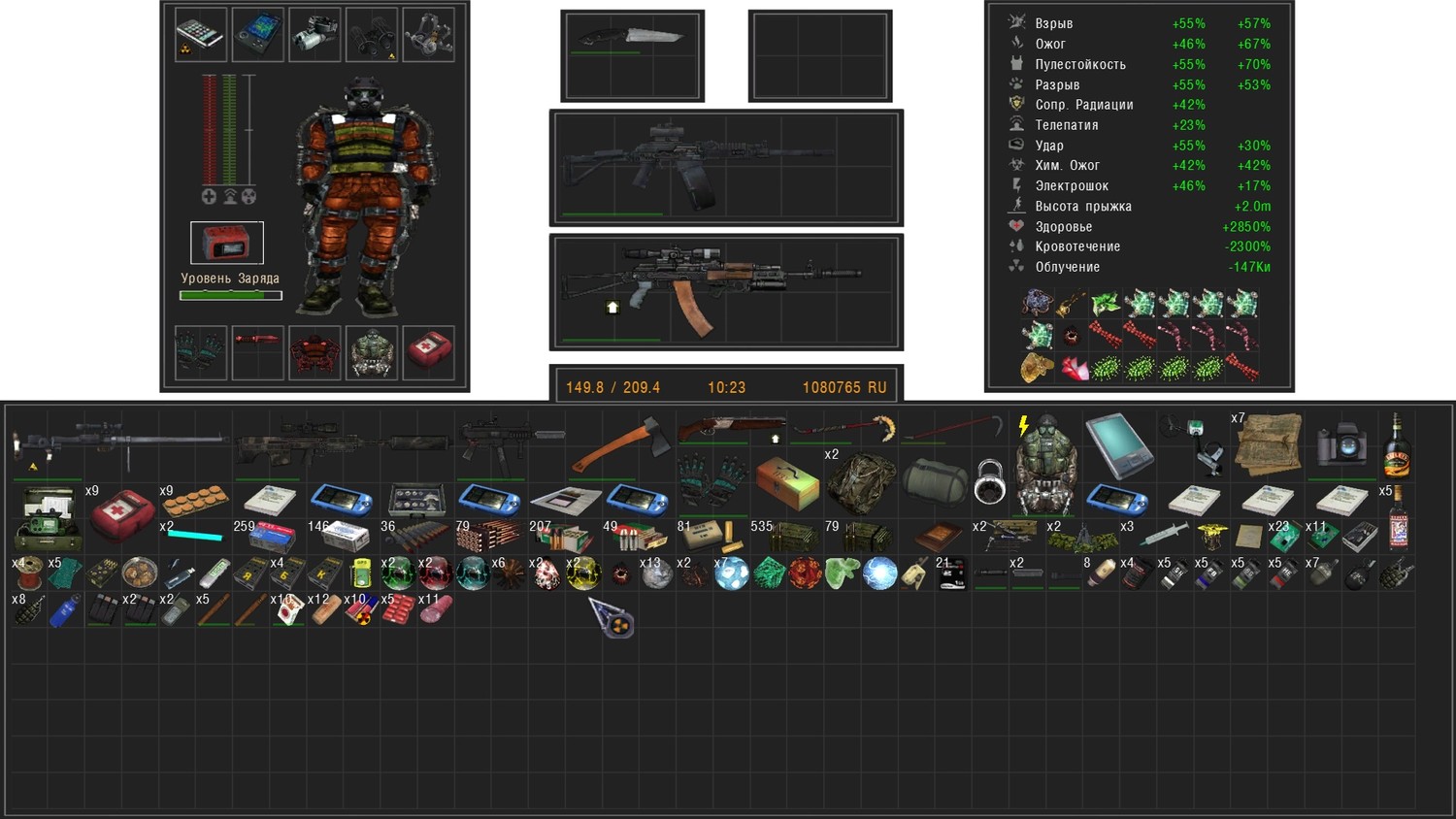Select the rolled sleeping bag

click(x=935, y=482)
